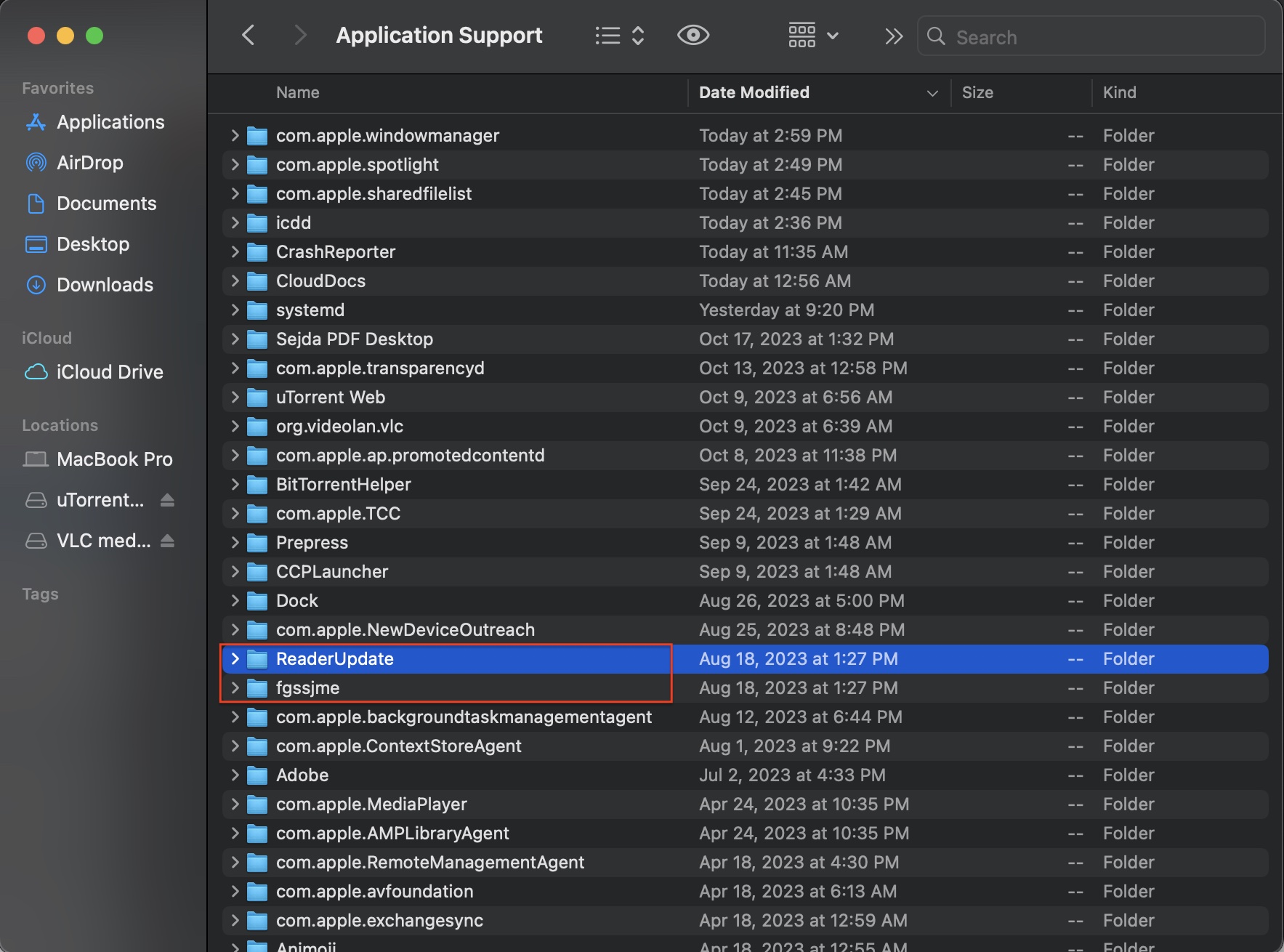Open the list view switcher

pos(619,36)
